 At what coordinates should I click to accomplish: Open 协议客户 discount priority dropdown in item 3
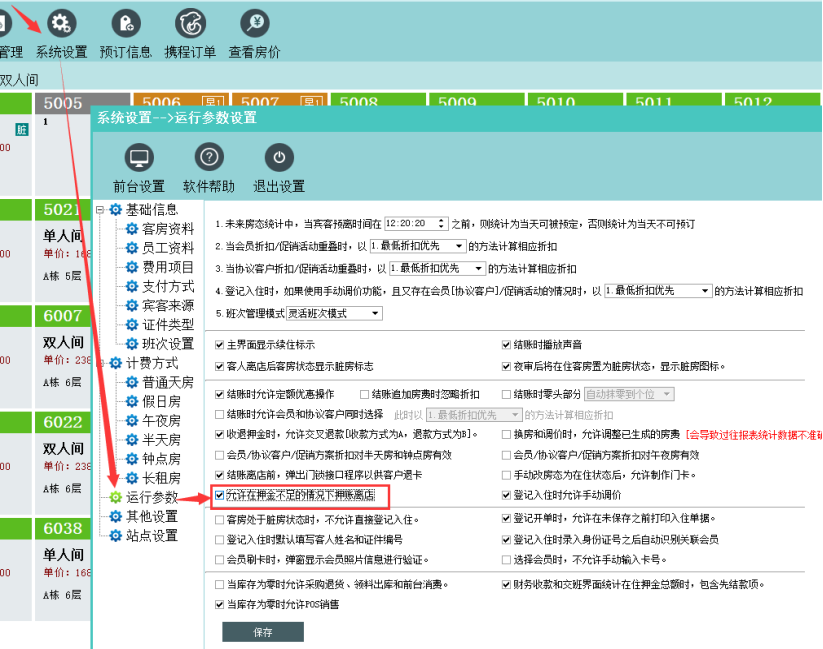[437, 268]
